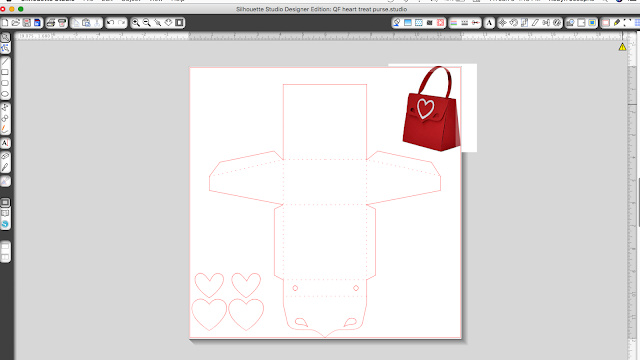Copy selection with the copy icon
640x360 pixels.
[76, 23]
